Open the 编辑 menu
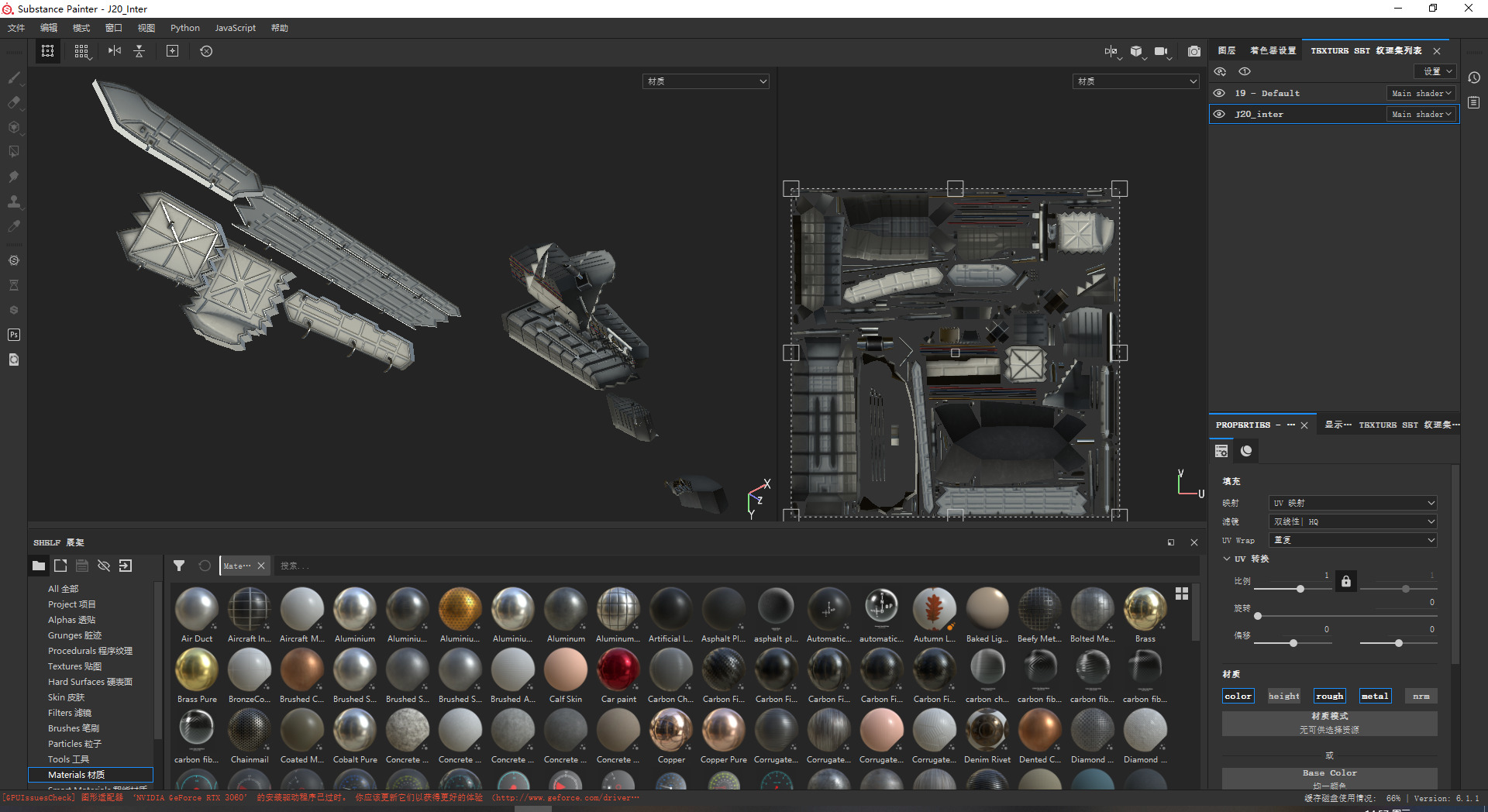 [49, 28]
